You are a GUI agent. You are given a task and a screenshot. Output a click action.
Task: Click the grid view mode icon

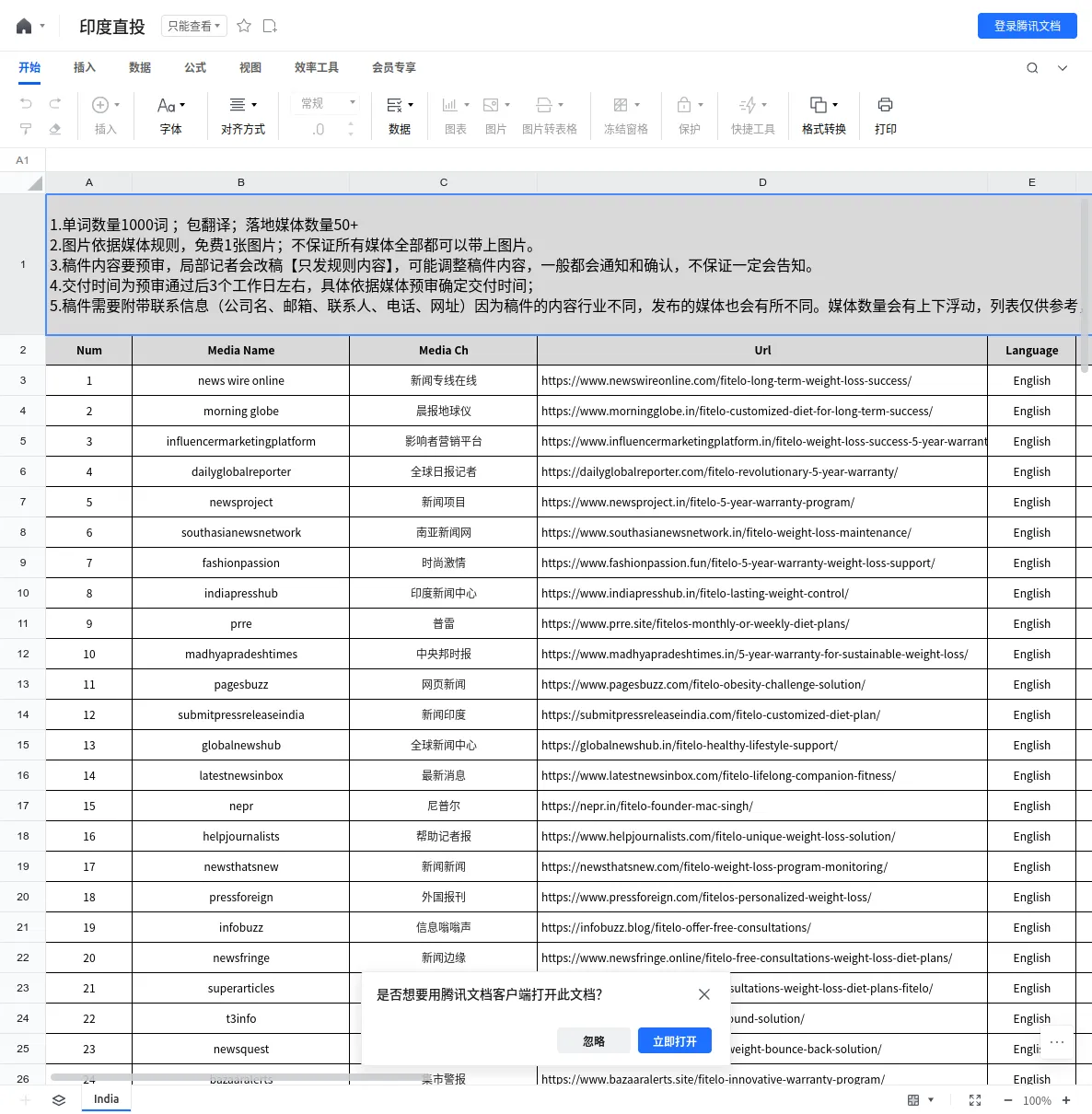(x=913, y=1100)
